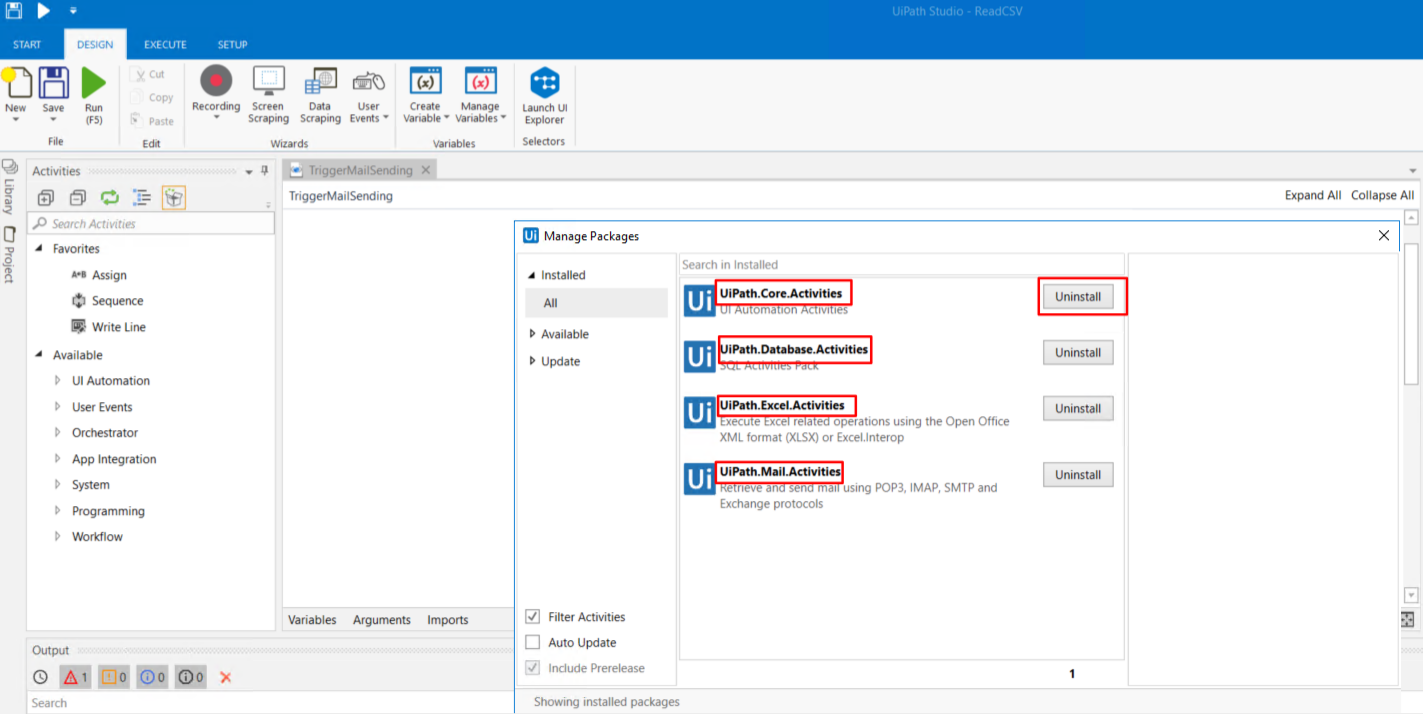The height and width of the screenshot is (714, 1423).
Task: Uncheck the Filter Activities checkbox
Action: click(533, 617)
